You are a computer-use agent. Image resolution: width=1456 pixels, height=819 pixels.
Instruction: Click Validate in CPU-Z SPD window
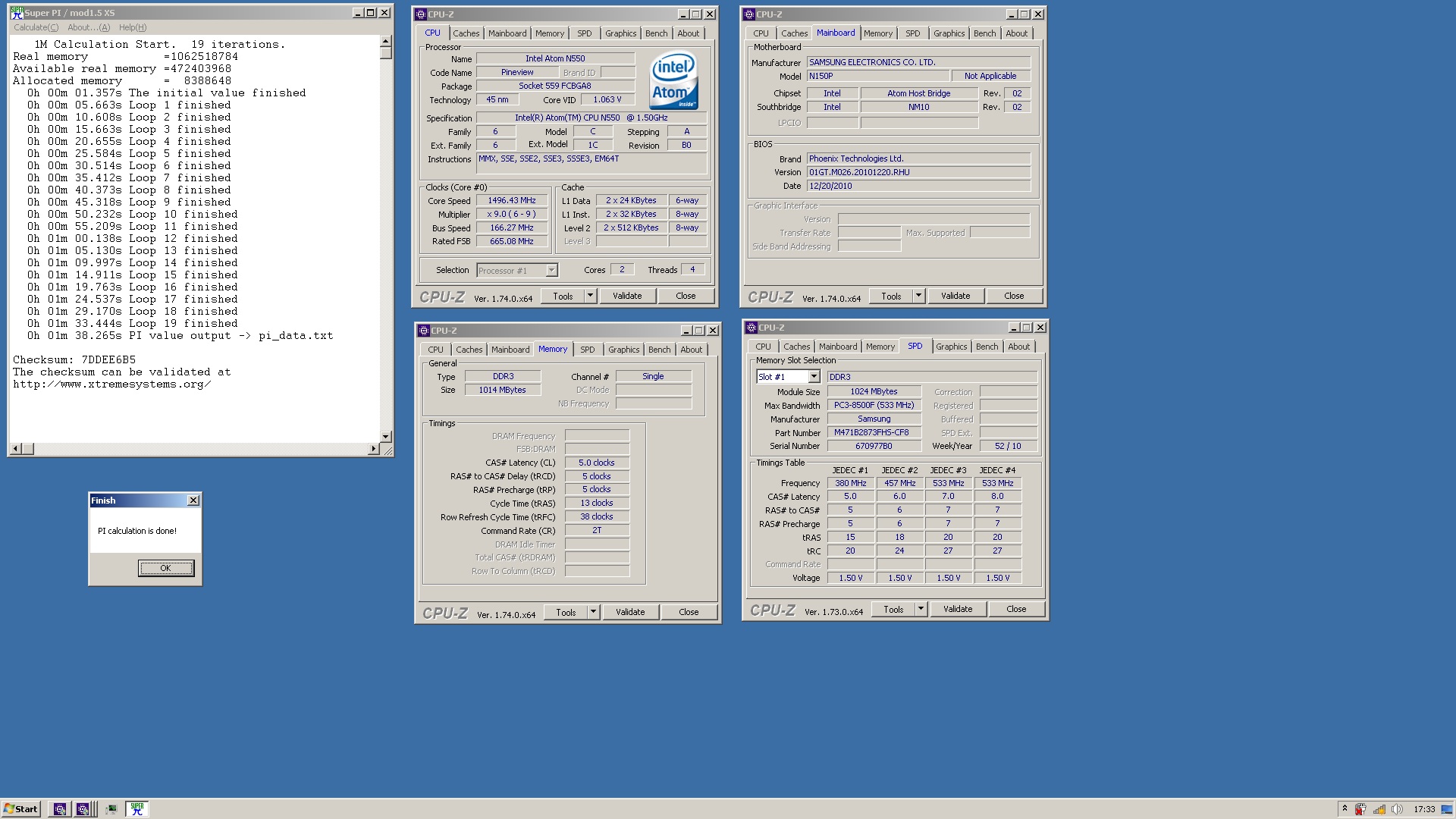[958, 609]
